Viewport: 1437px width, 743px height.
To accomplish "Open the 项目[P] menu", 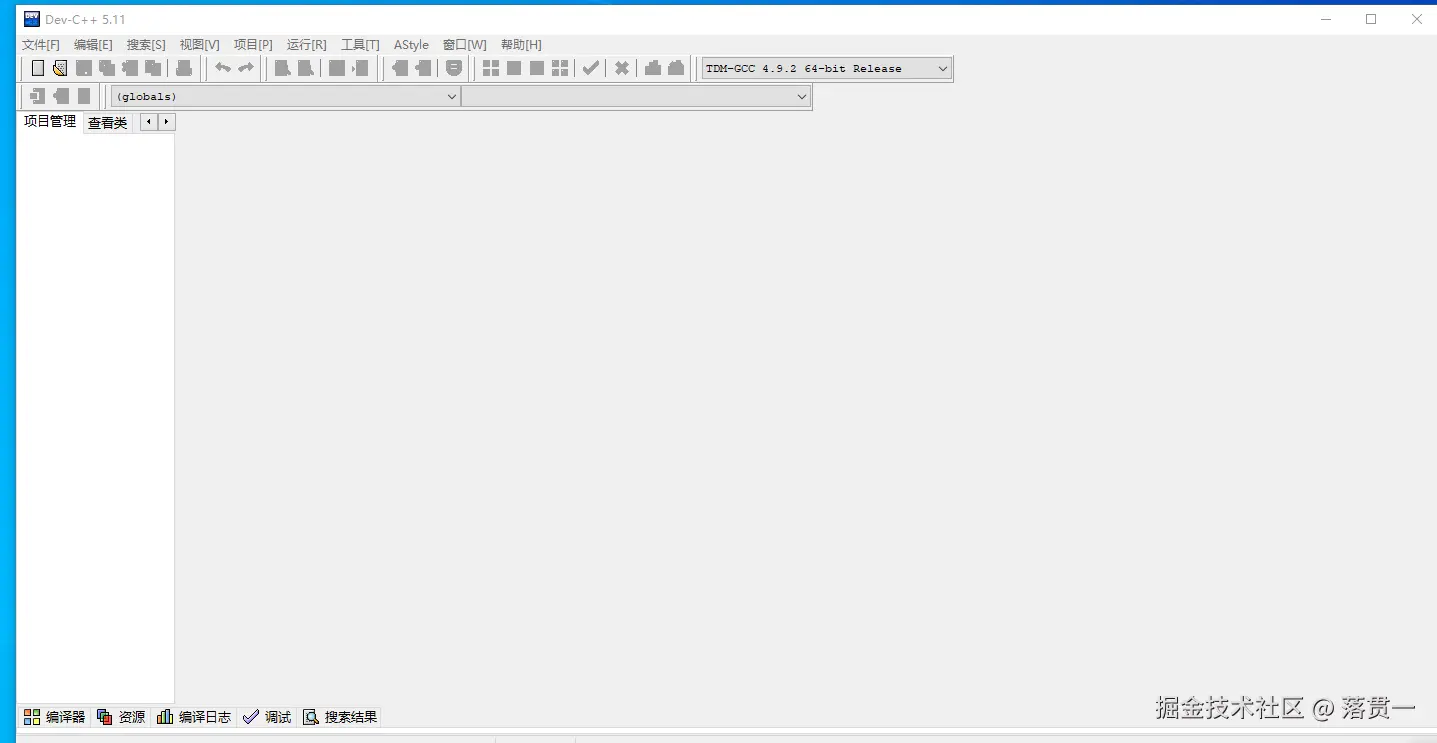I will [x=253, y=45].
